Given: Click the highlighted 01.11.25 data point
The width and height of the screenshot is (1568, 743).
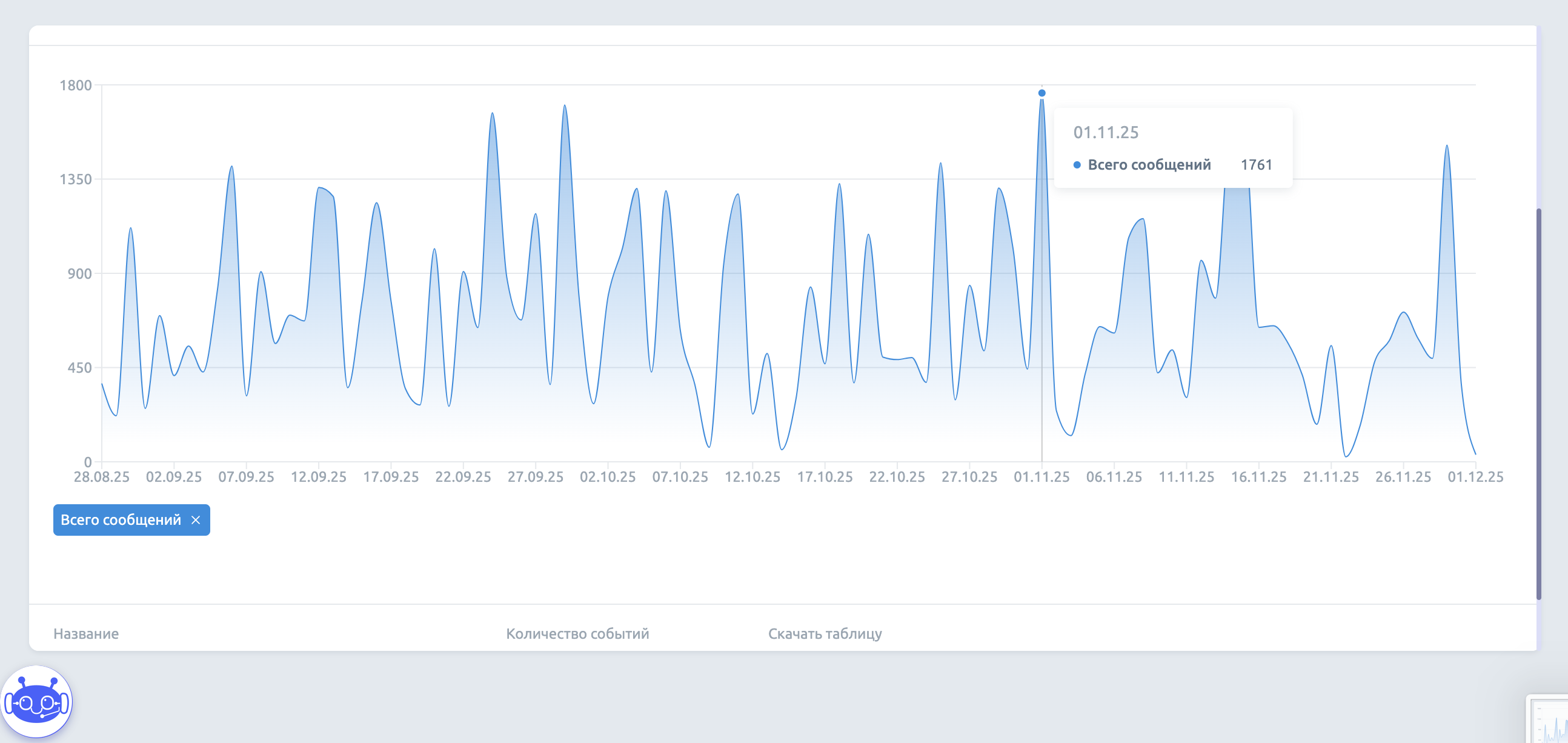Looking at the screenshot, I should coord(1041,93).
